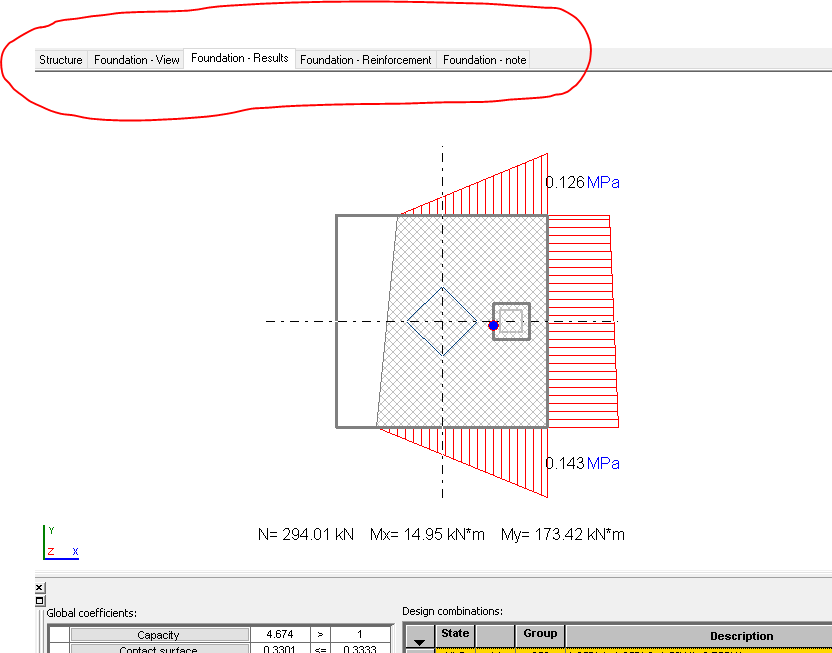Click the XYZ coordinate axes icon
832x653 pixels.
pyautogui.click(x=51, y=538)
